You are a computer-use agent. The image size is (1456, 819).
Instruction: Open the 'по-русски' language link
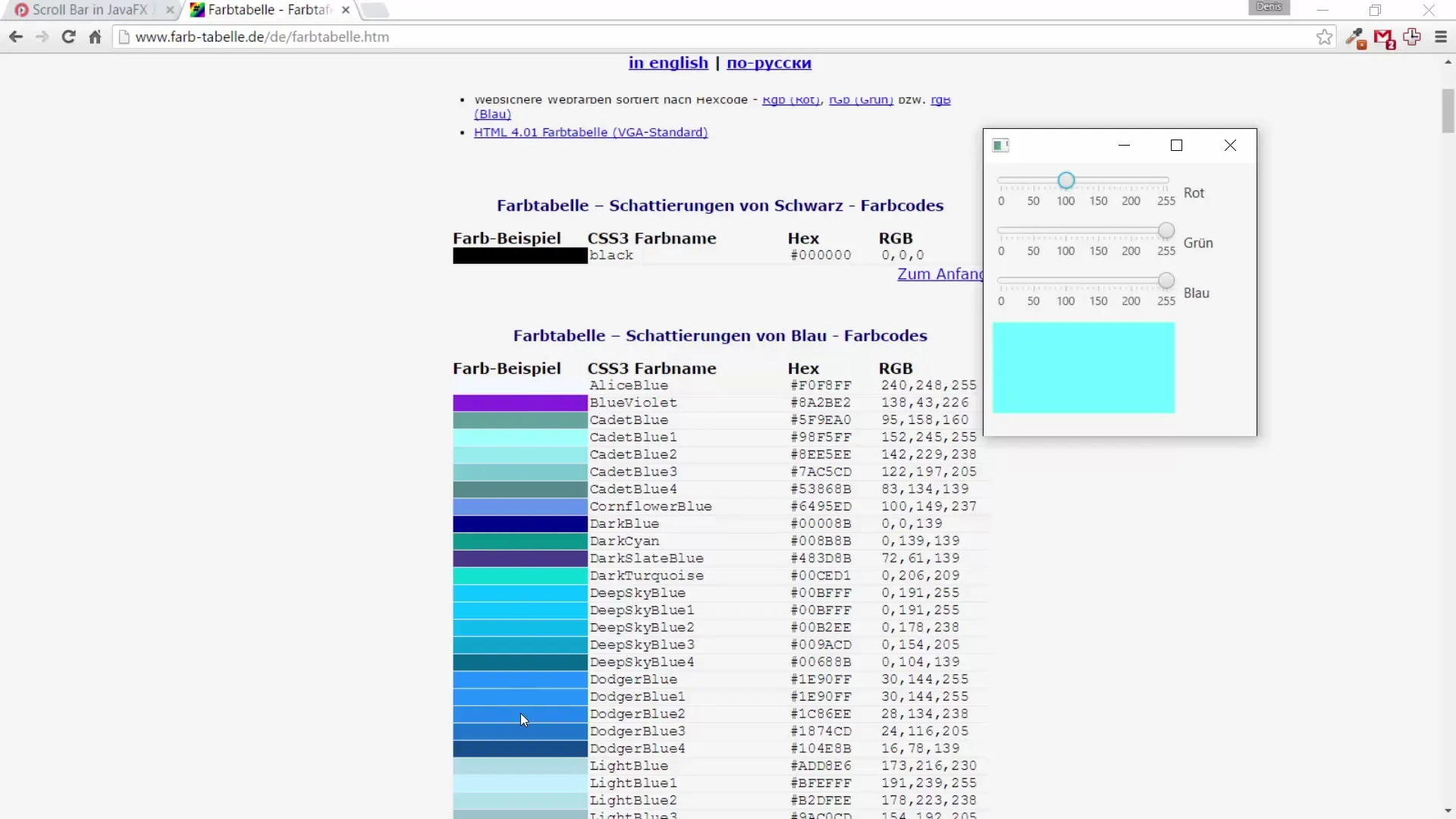769,63
